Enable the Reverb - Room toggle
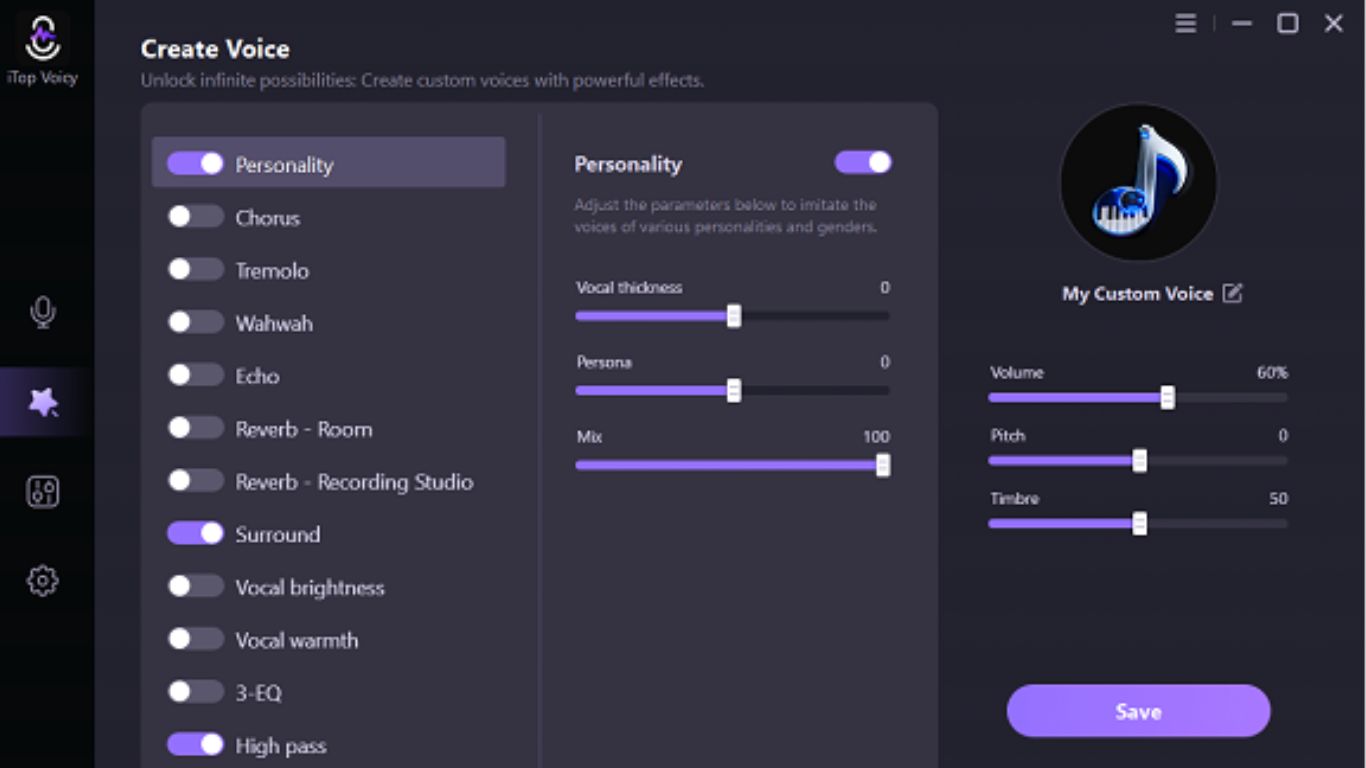1366x768 pixels. pos(195,427)
